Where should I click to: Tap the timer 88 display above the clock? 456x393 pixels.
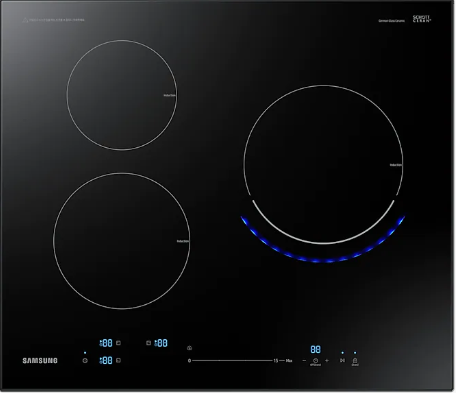click(x=316, y=349)
